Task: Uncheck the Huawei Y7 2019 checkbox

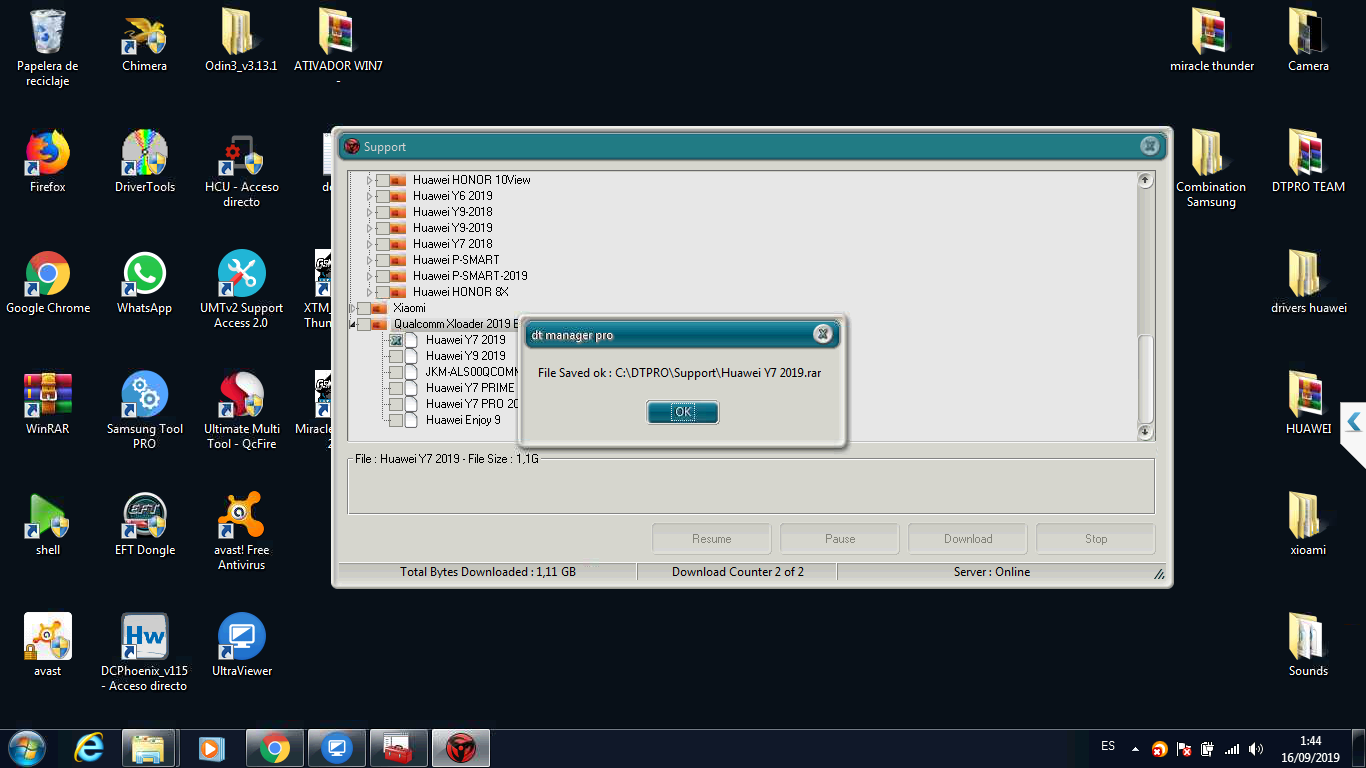Action: point(396,340)
